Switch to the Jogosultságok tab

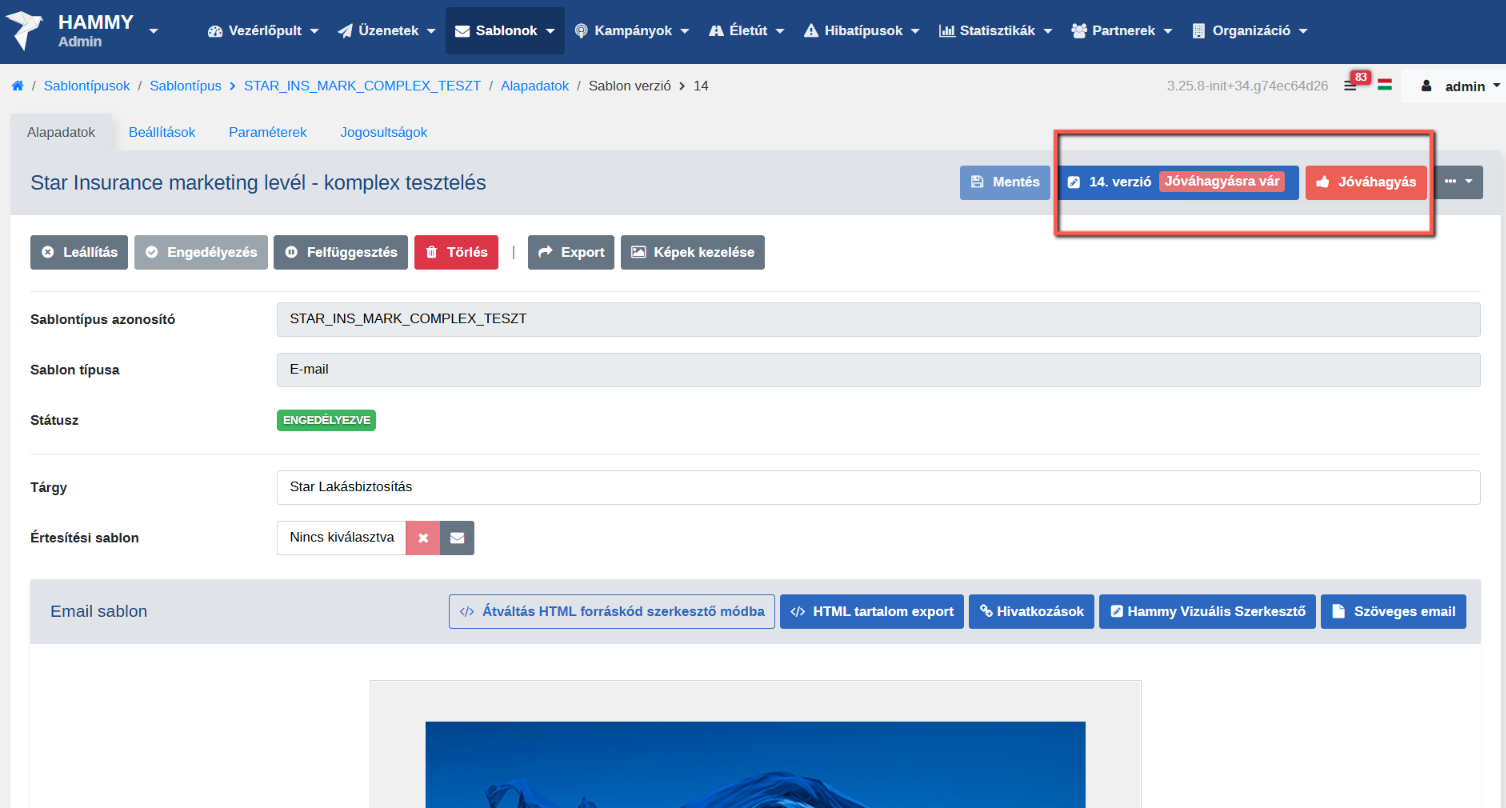point(384,132)
